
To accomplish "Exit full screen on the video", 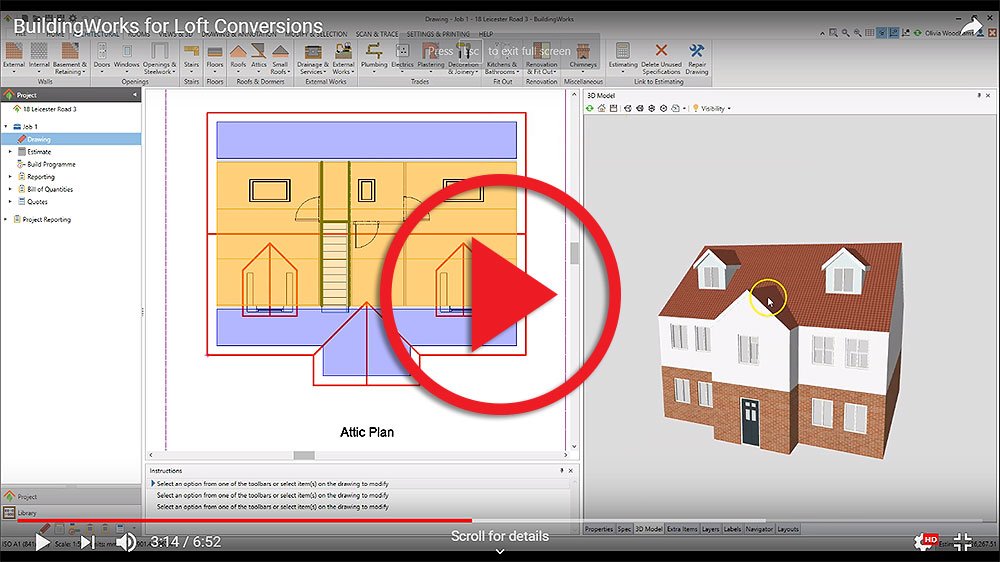I will pos(963,542).
